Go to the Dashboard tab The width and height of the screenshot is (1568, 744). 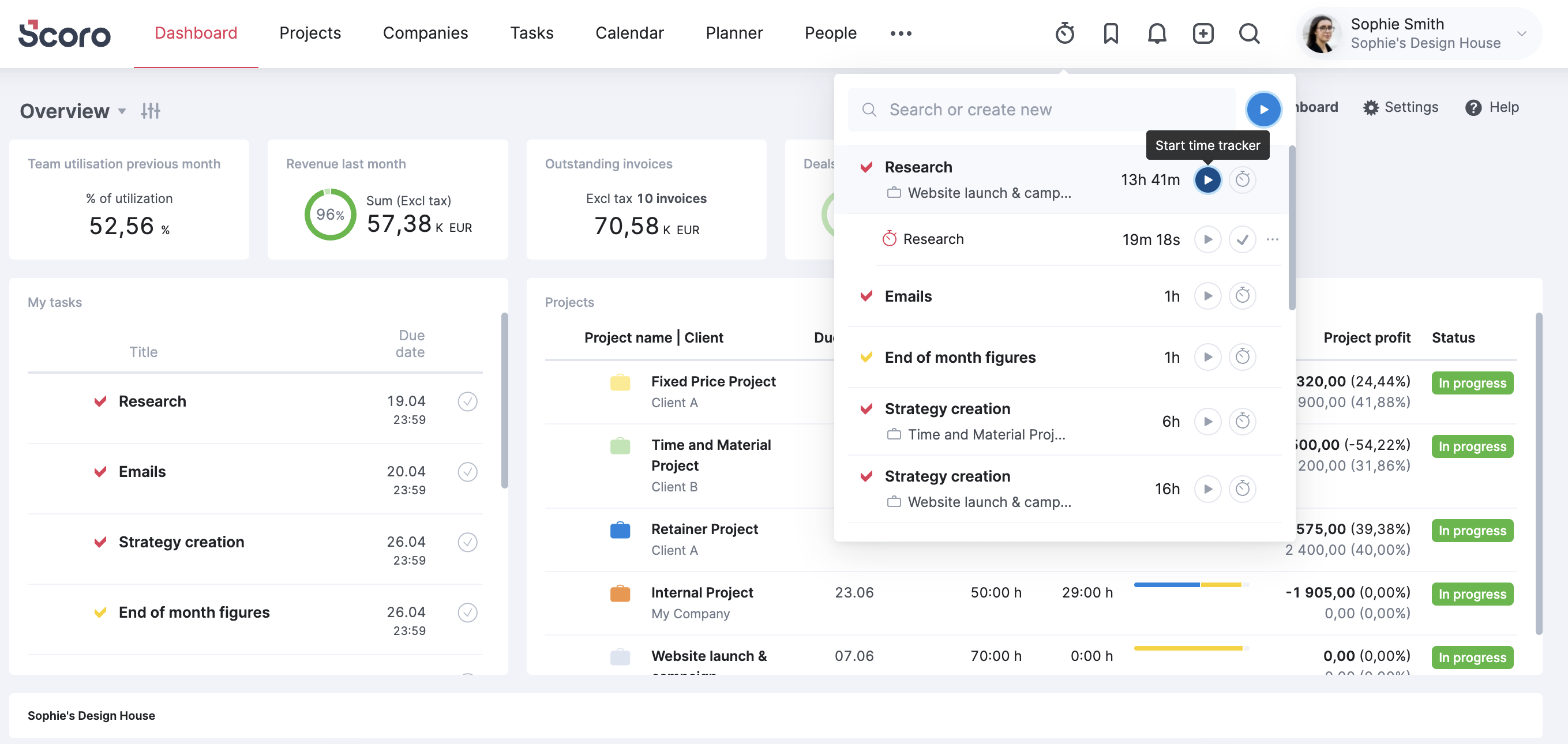tap(196, 33)
